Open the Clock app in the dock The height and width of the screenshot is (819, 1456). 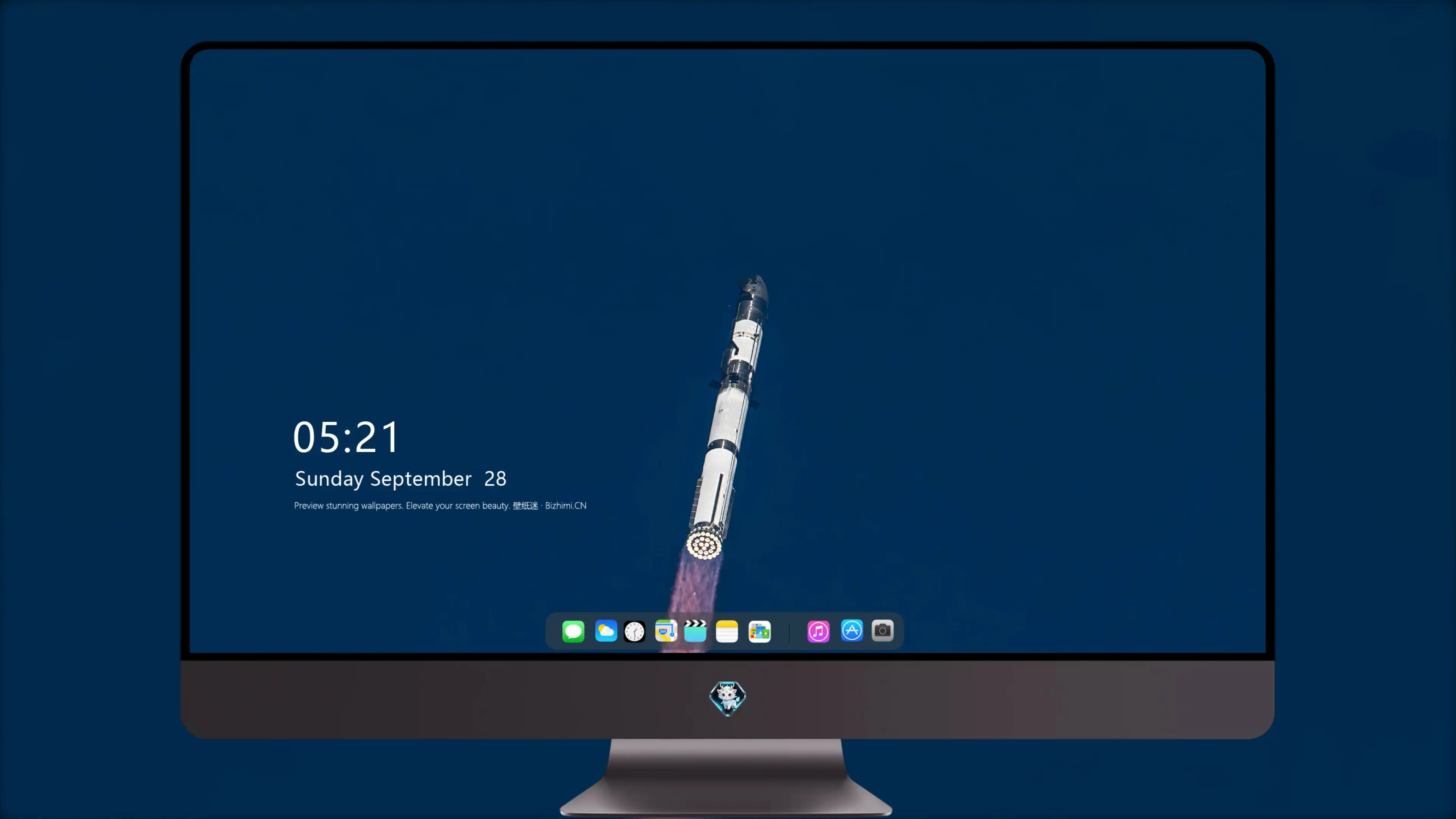point(634,631)
